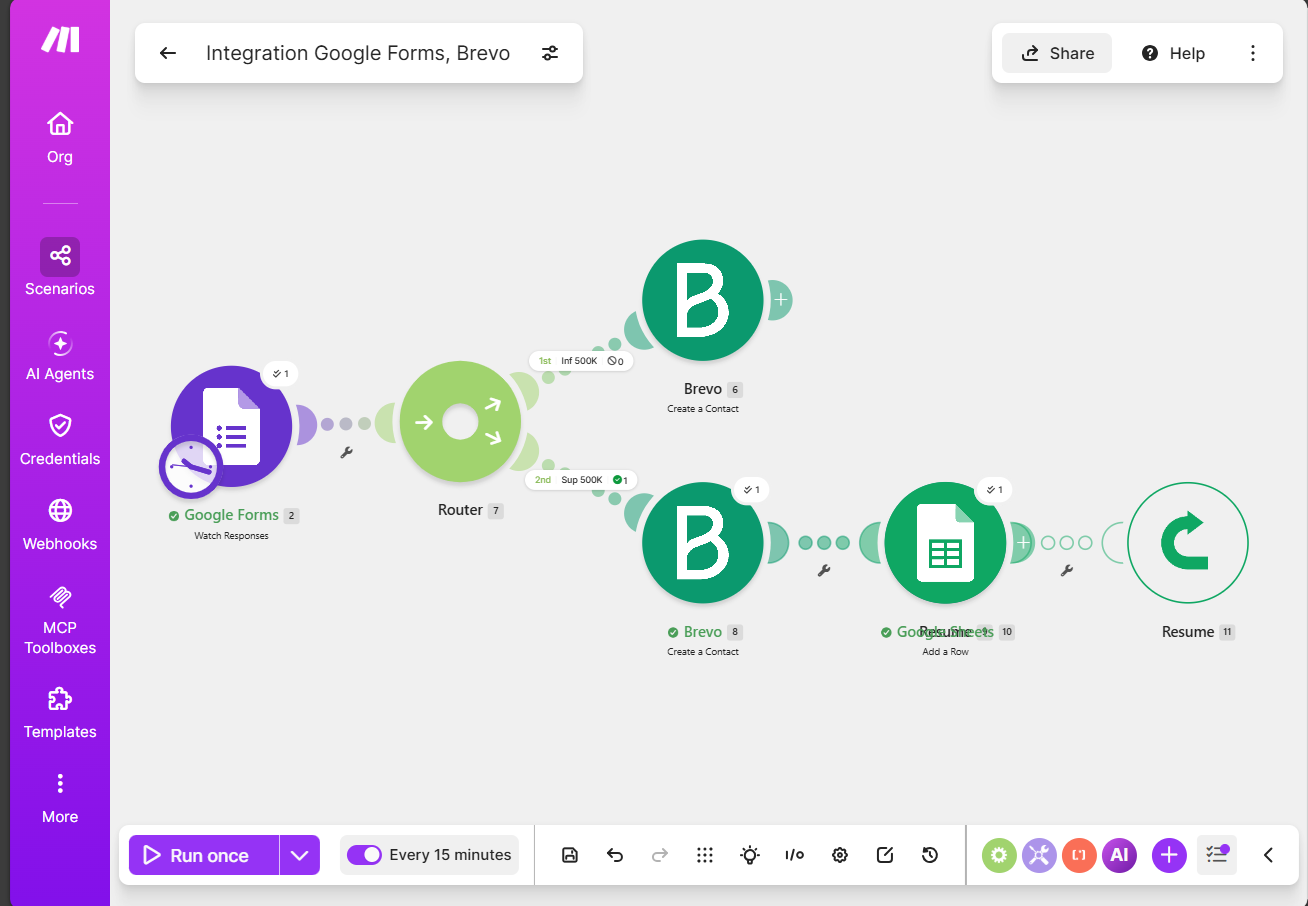The height and width of the screenshot is (906, 1308).
Task: Click the Resume module label
Action: (1188, 632)
